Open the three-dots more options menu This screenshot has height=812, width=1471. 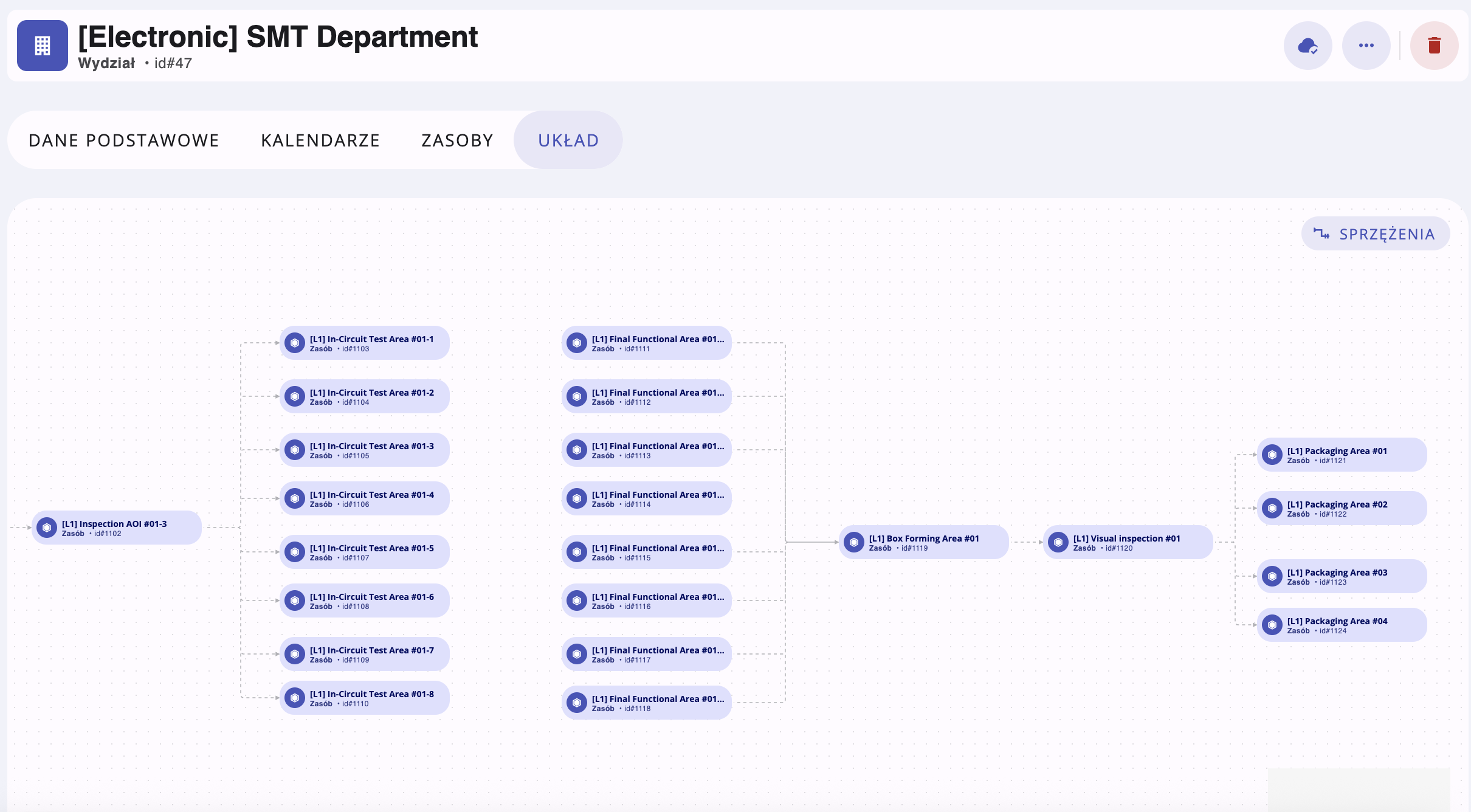[1366, 46]
